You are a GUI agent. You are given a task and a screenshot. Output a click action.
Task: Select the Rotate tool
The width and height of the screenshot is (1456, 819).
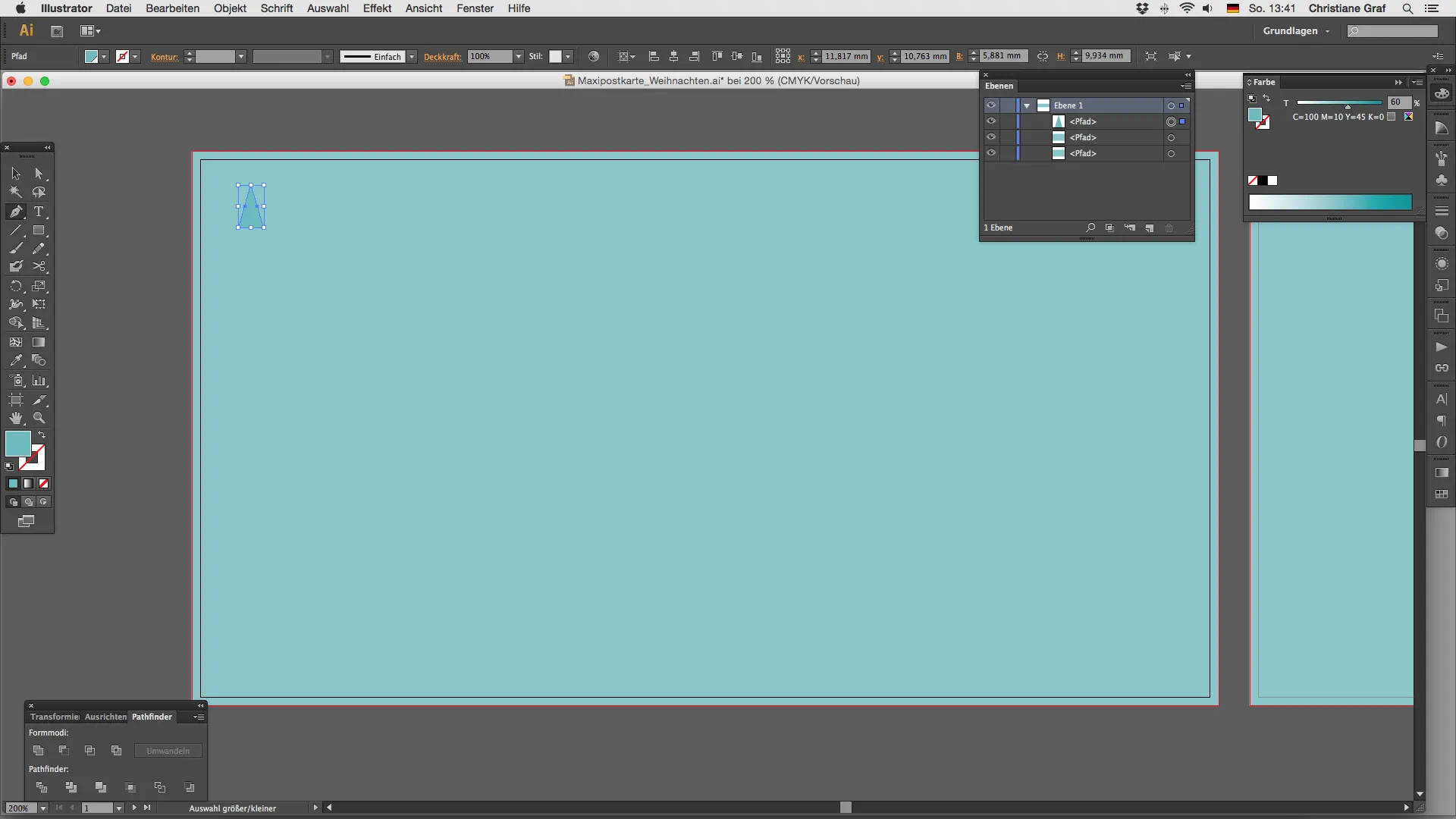[x=16, y=286]
